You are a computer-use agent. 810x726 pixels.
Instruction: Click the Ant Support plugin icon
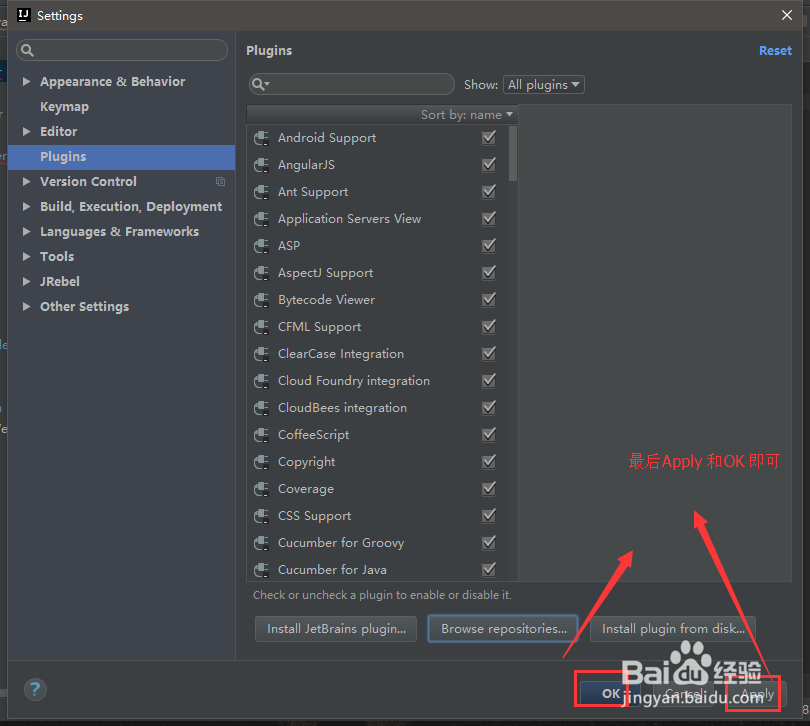pyautogui.click(x=261, y=192)
